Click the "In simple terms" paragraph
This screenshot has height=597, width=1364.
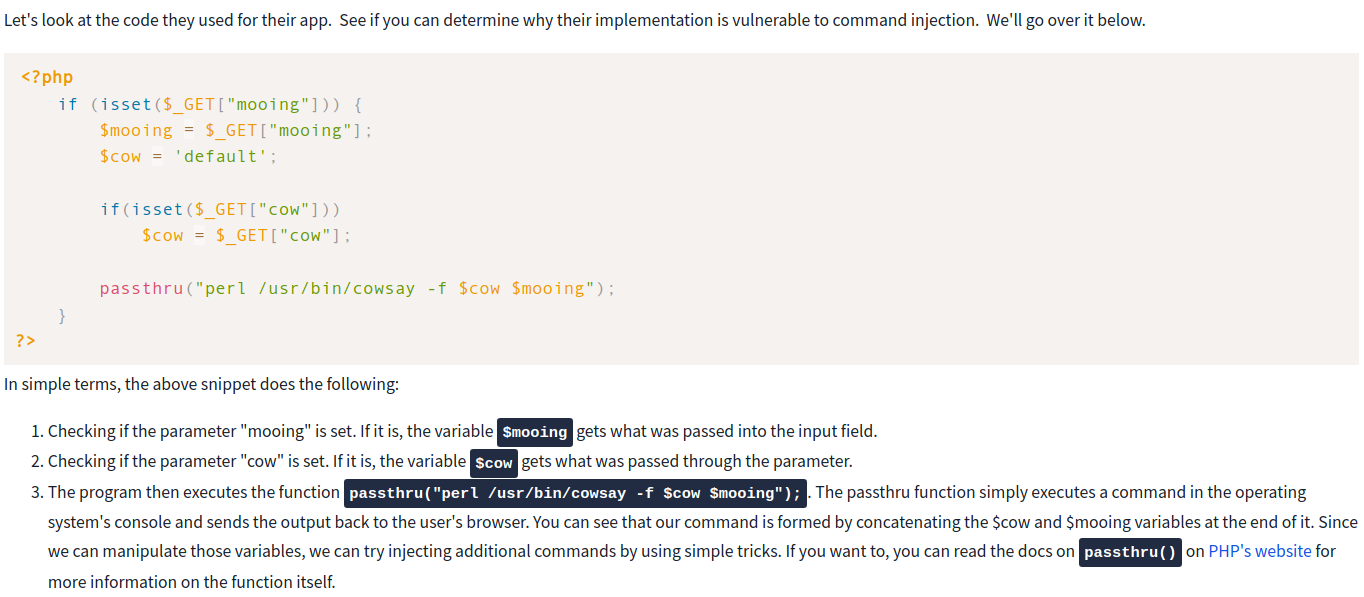(201, 384)
